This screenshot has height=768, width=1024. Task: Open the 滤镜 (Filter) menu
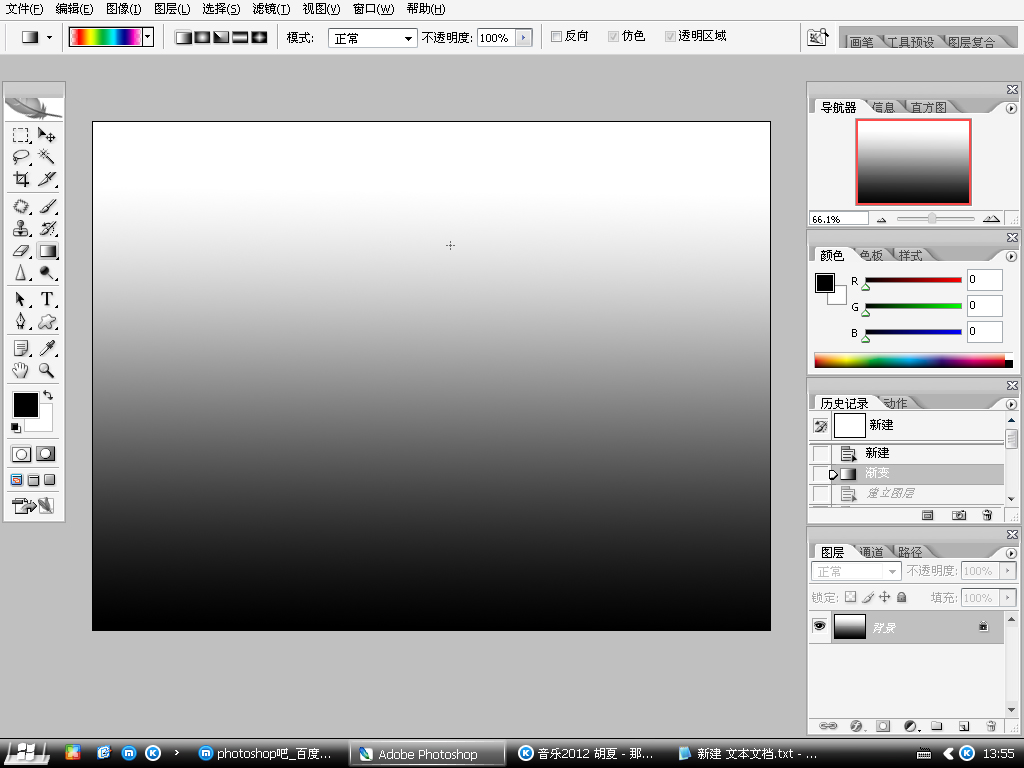[270, 9]
